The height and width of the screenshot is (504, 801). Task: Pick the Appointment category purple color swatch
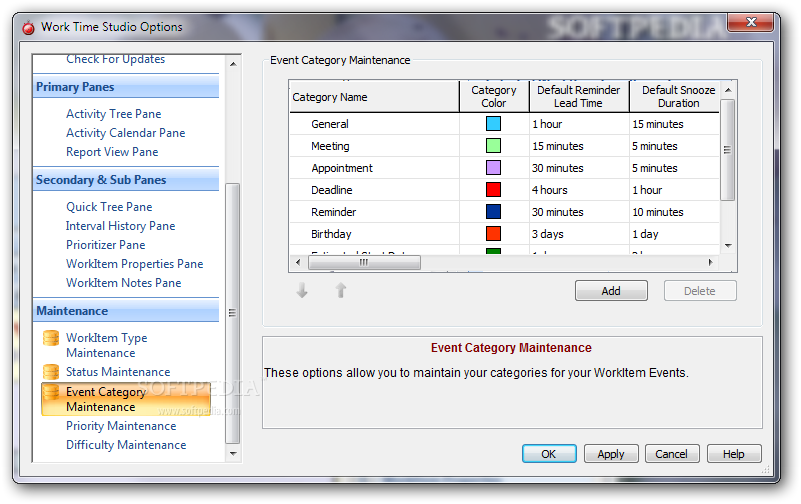click(x=493, y=167)
